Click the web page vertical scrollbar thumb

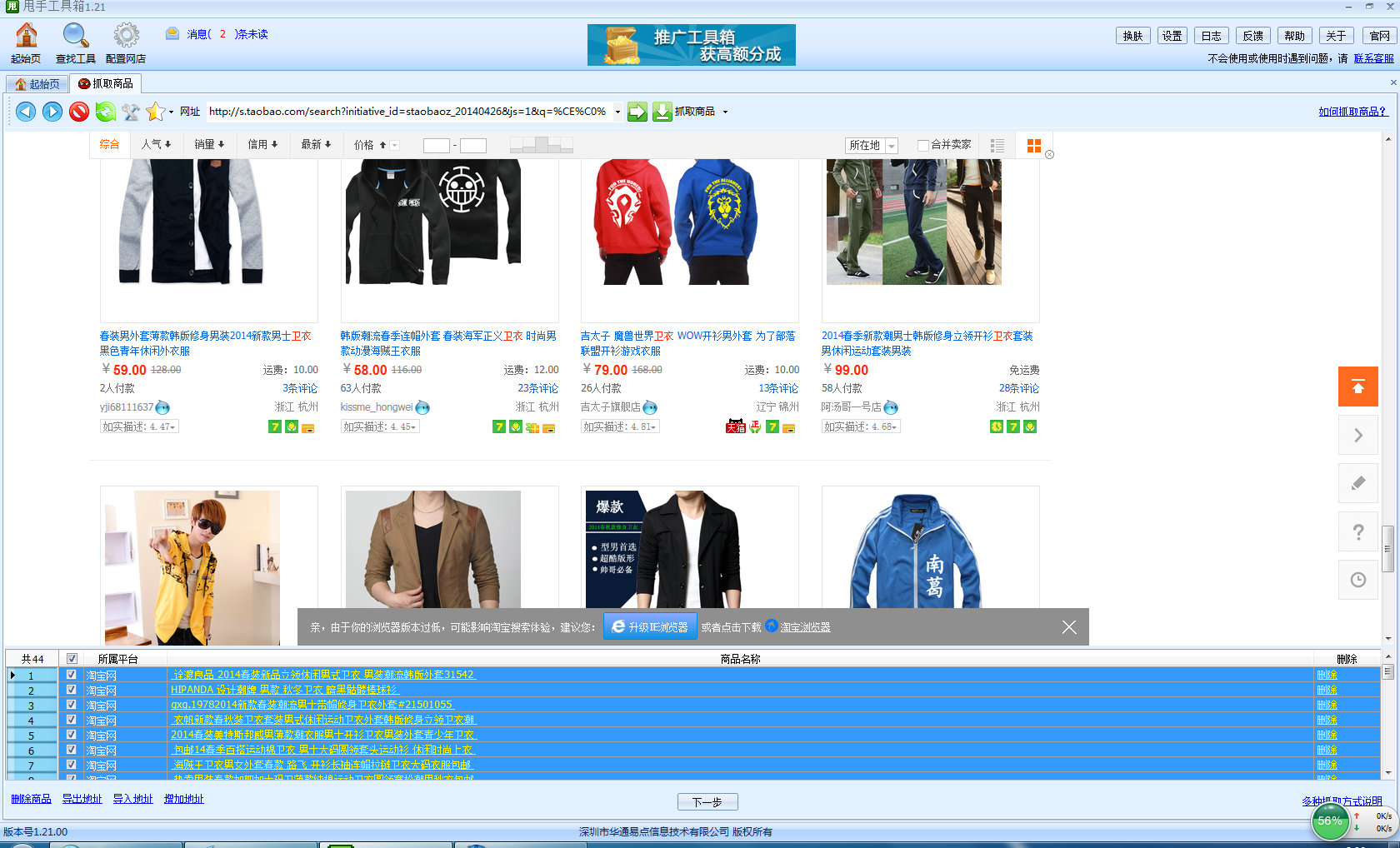1387,549
